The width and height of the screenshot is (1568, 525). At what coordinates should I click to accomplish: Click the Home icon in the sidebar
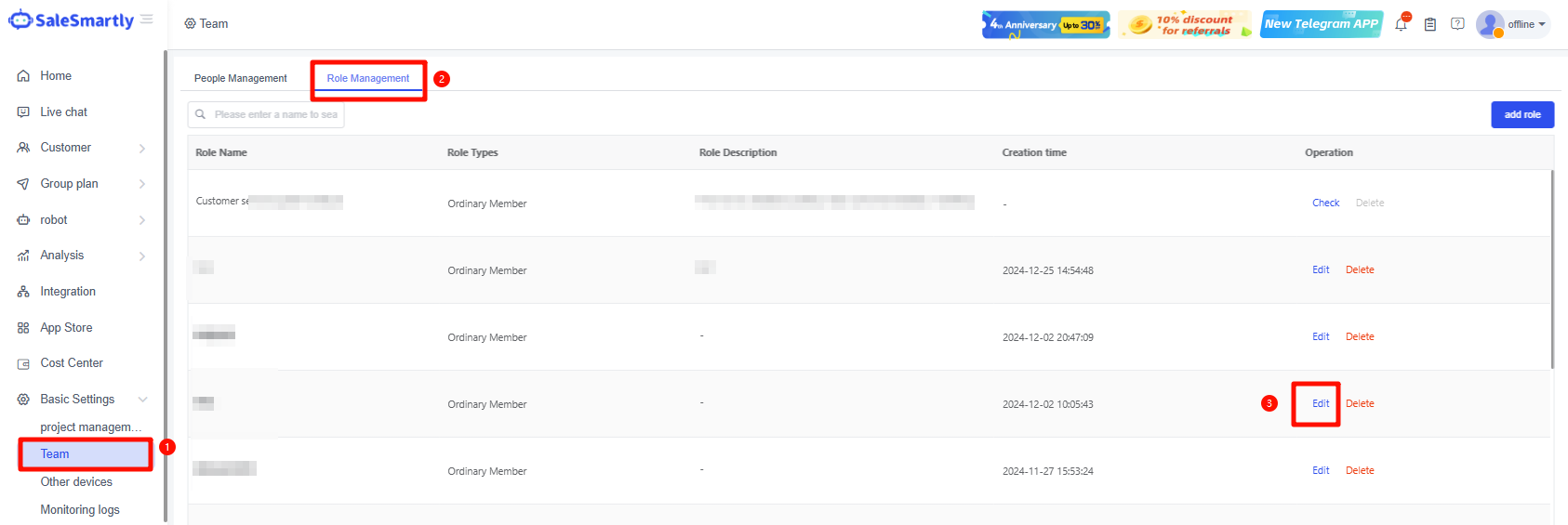(23, 76)
